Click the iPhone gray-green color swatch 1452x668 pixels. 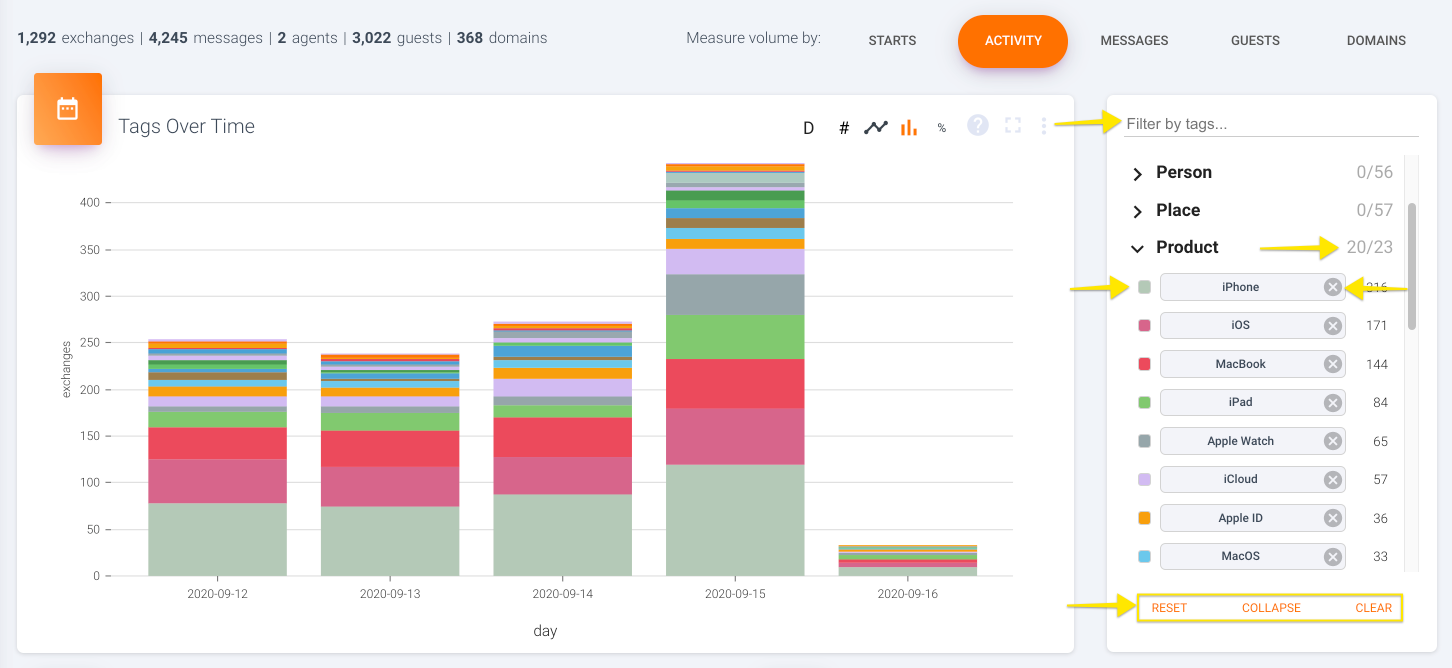tap(1144, 287)
